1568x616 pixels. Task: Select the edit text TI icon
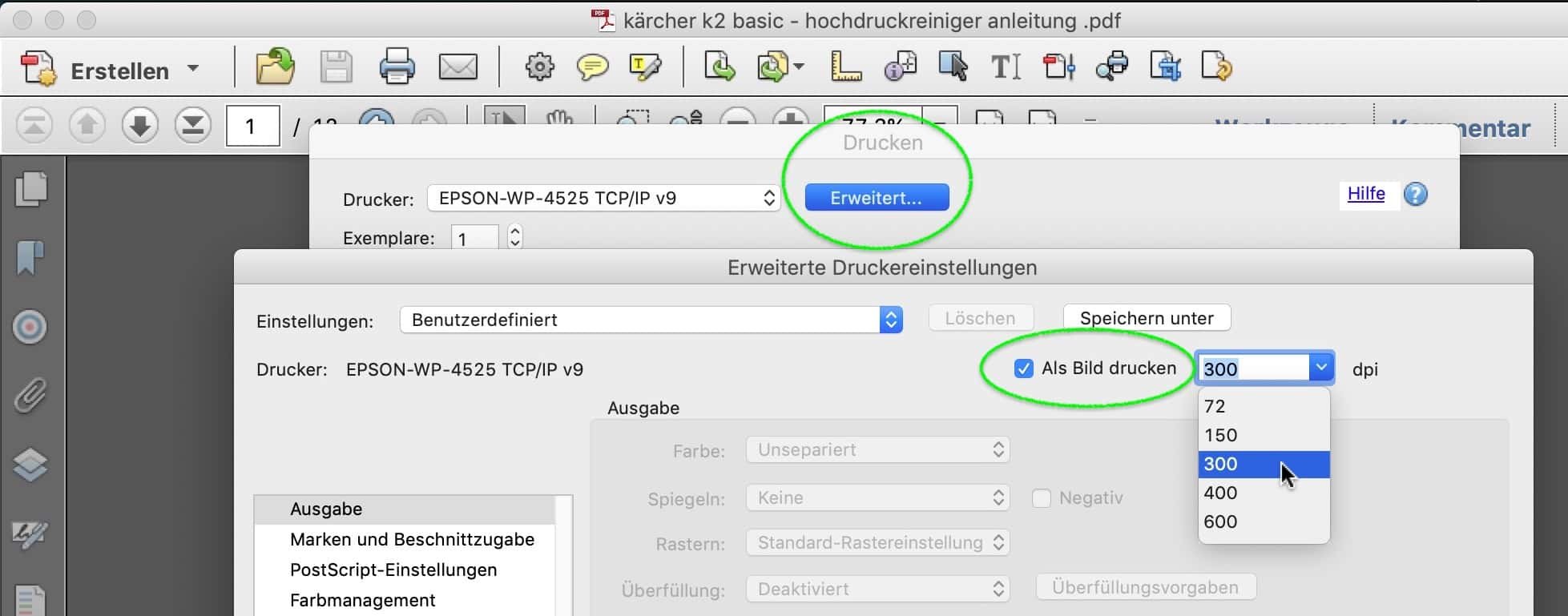coord(1006,68)
